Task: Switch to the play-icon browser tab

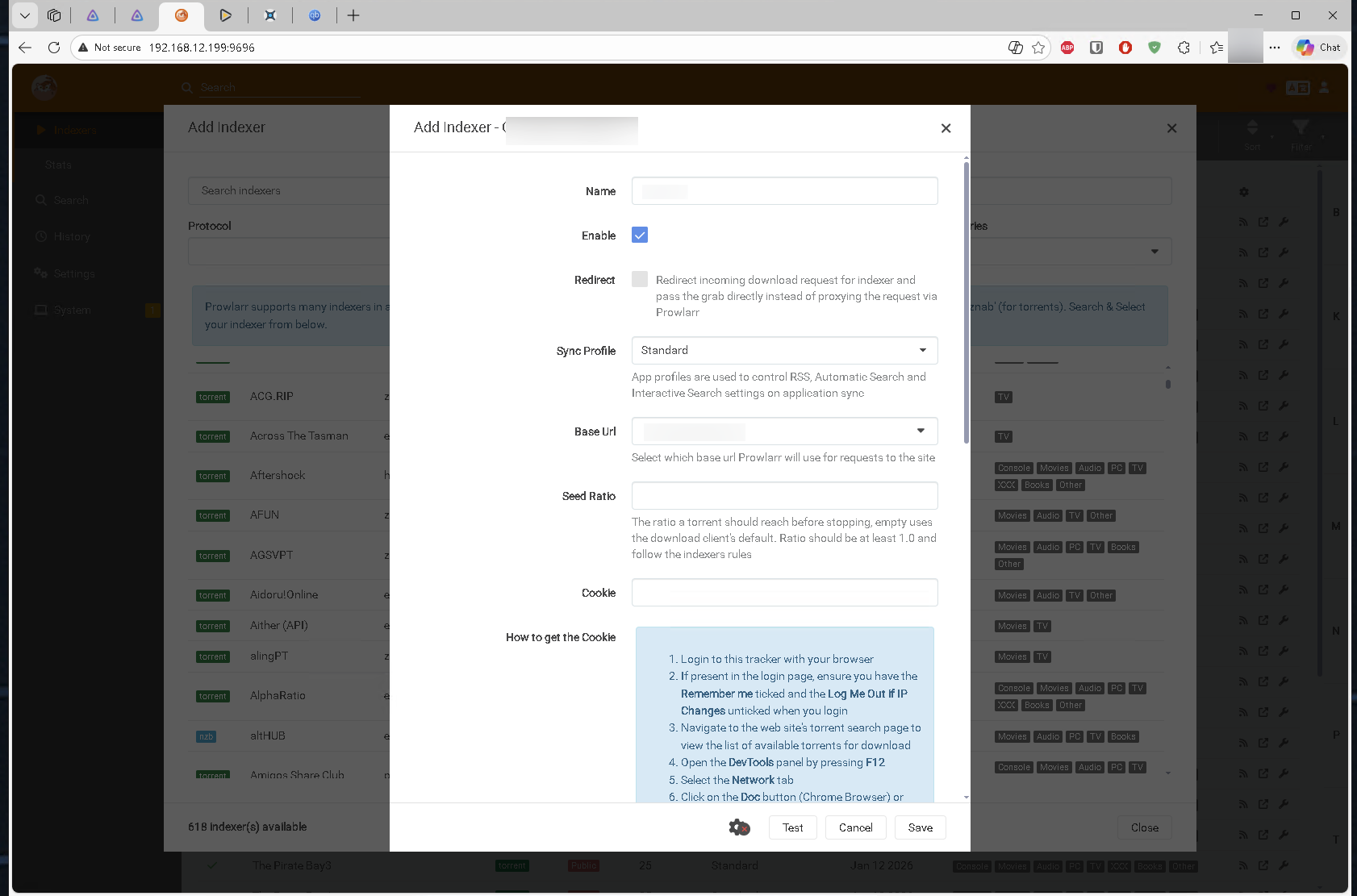Action: [x=225, y=15]
